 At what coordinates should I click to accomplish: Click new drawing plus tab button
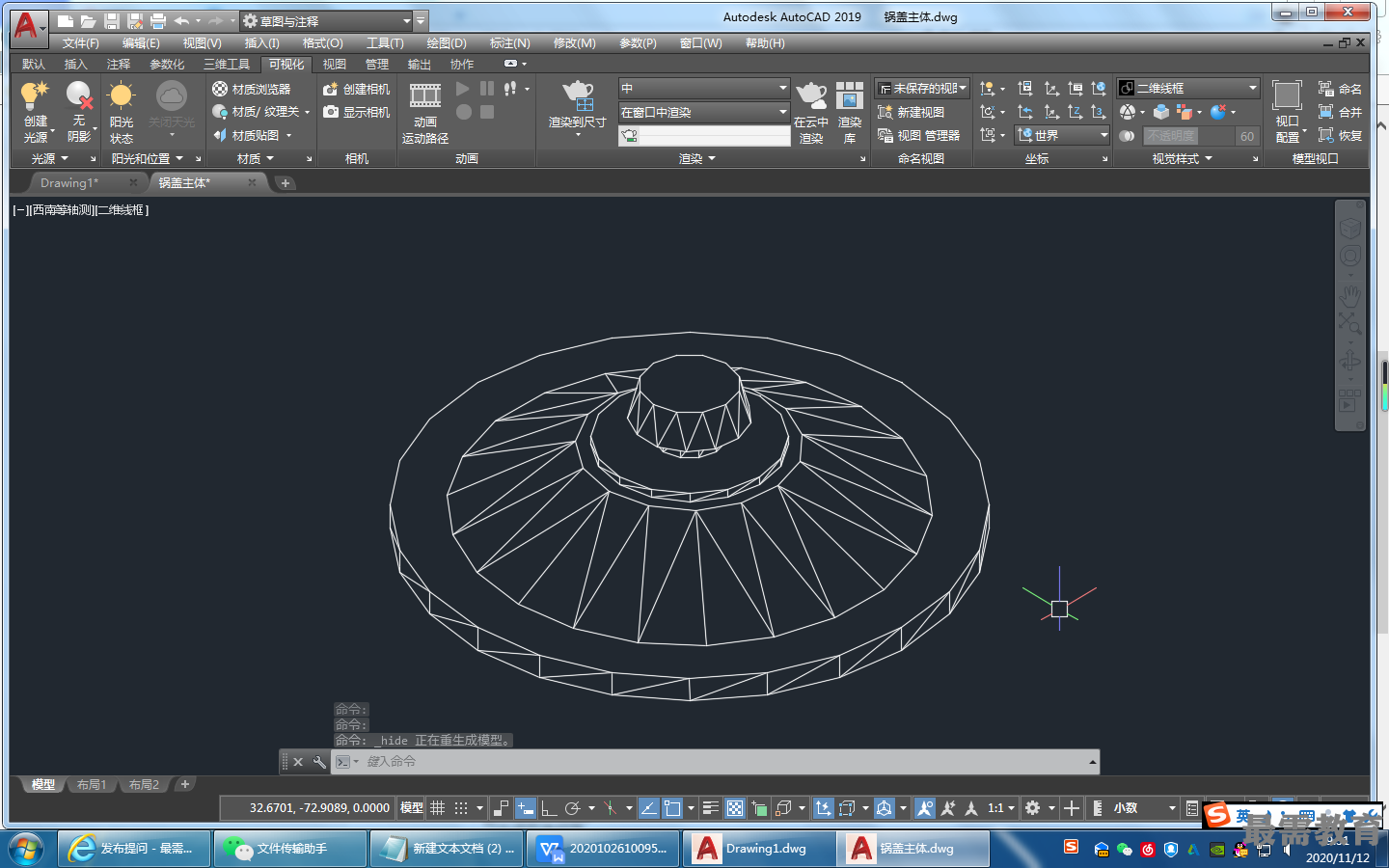pos(286,182)
